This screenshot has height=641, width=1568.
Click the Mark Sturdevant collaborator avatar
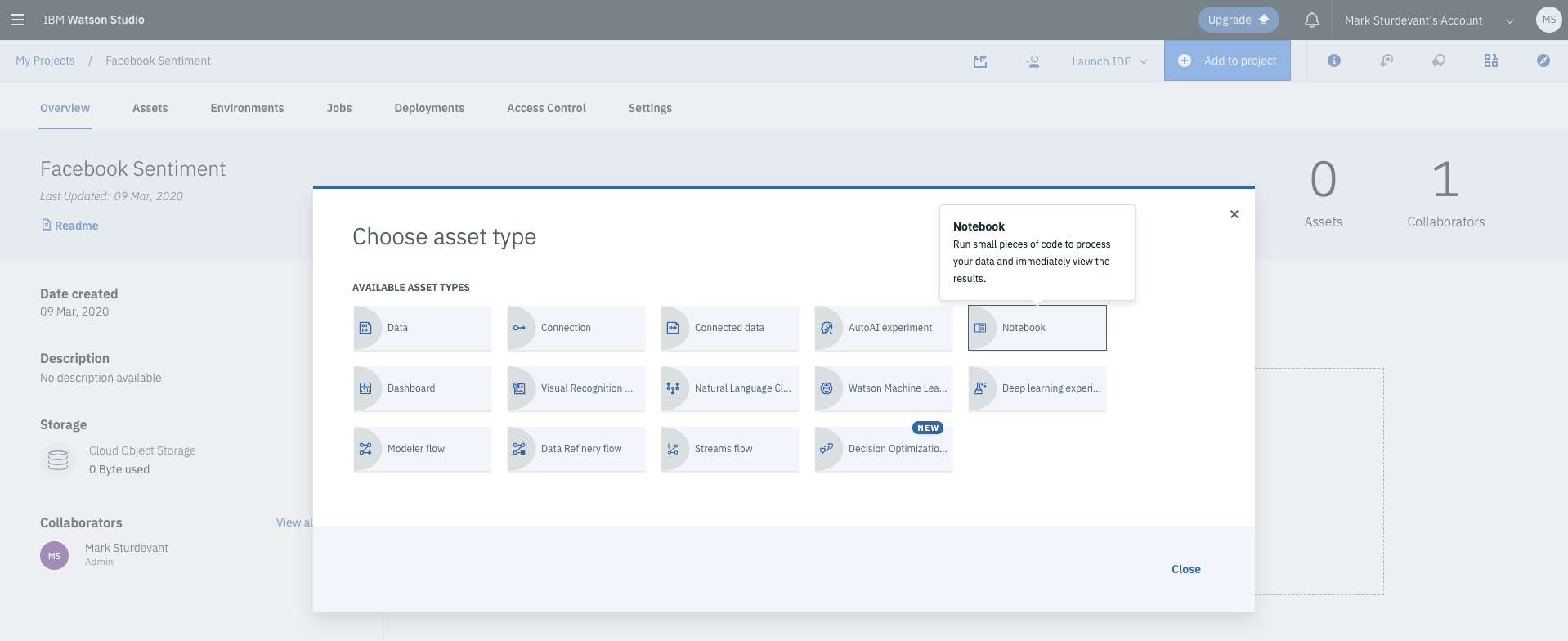54,556
